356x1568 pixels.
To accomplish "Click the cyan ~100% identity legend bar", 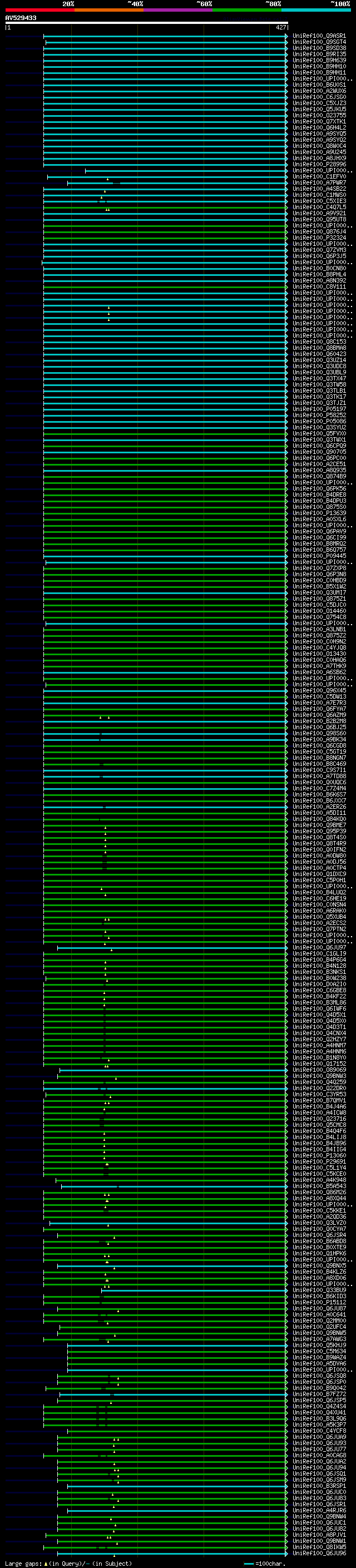I will click(317, 10).
